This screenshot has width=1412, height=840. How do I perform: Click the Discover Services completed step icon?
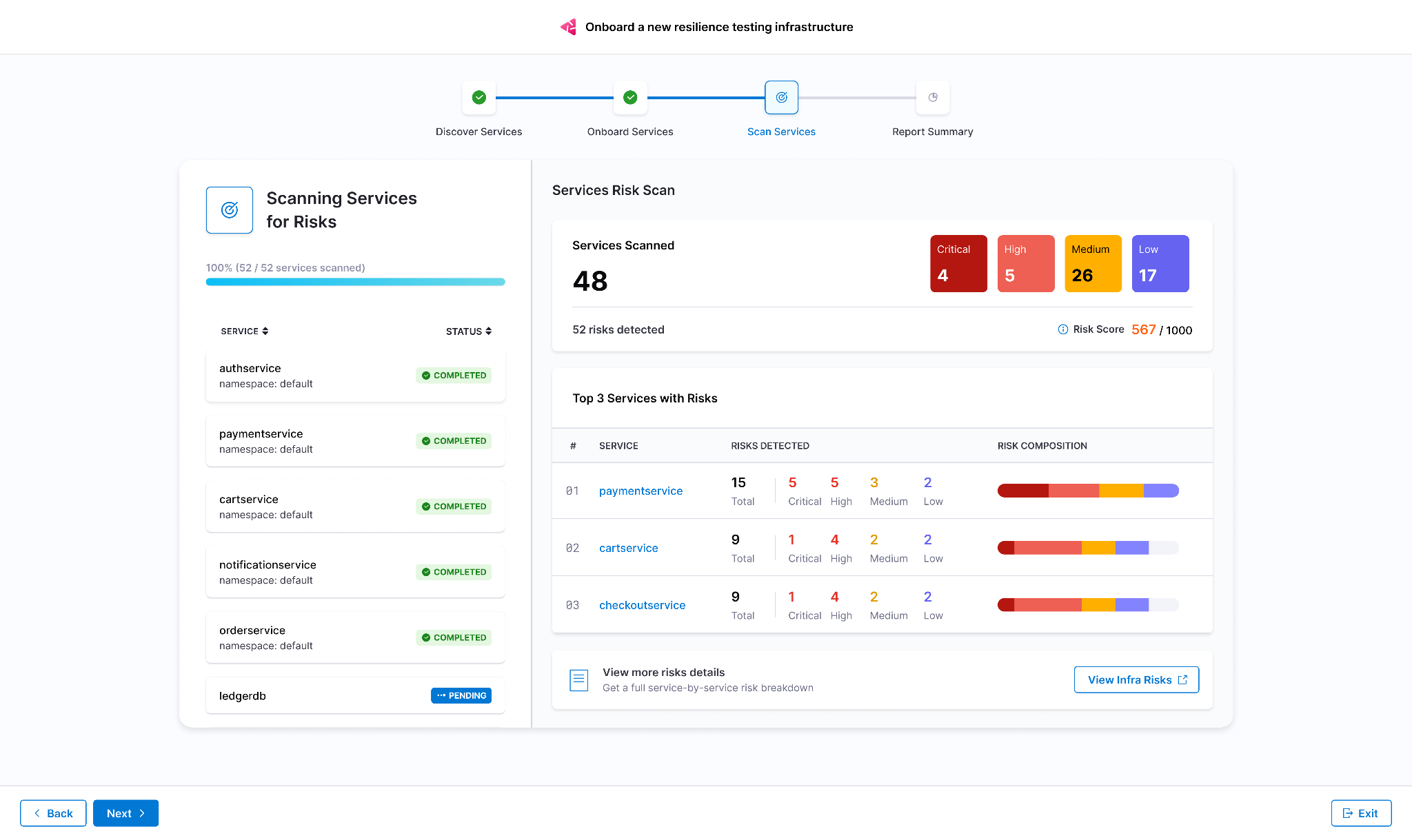coord(479,97)
